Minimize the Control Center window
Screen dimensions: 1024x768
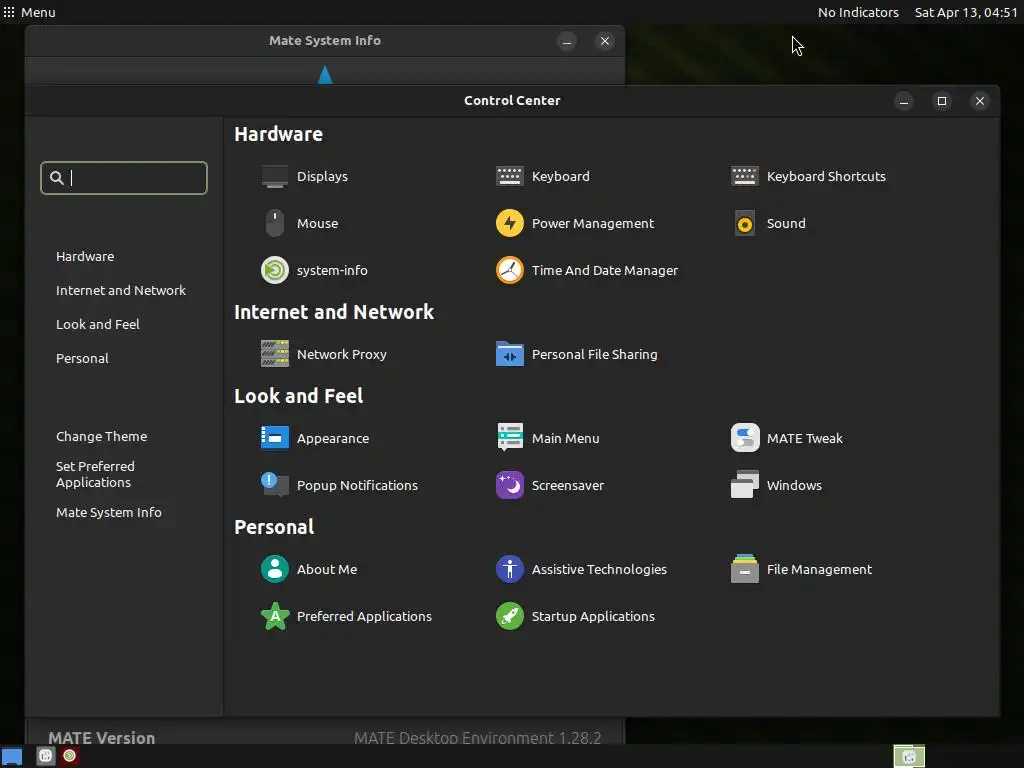click(904, 101)
